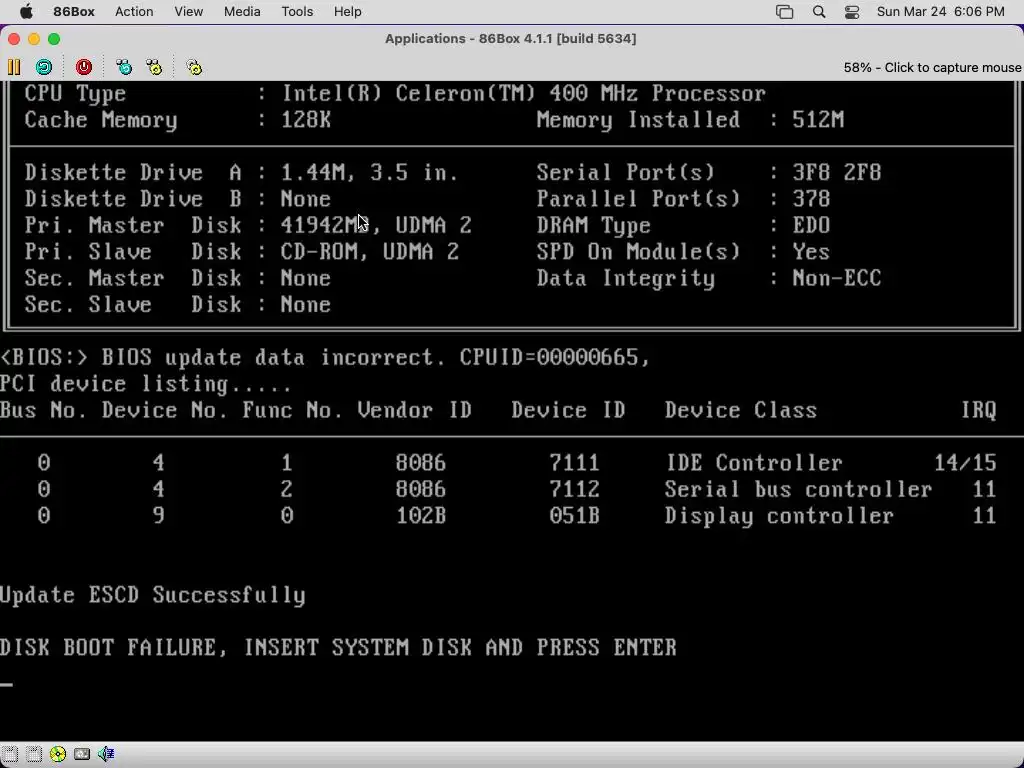The image size is (1024, 768).
Task: Open the Tools menu
Action: coord(297,12)
